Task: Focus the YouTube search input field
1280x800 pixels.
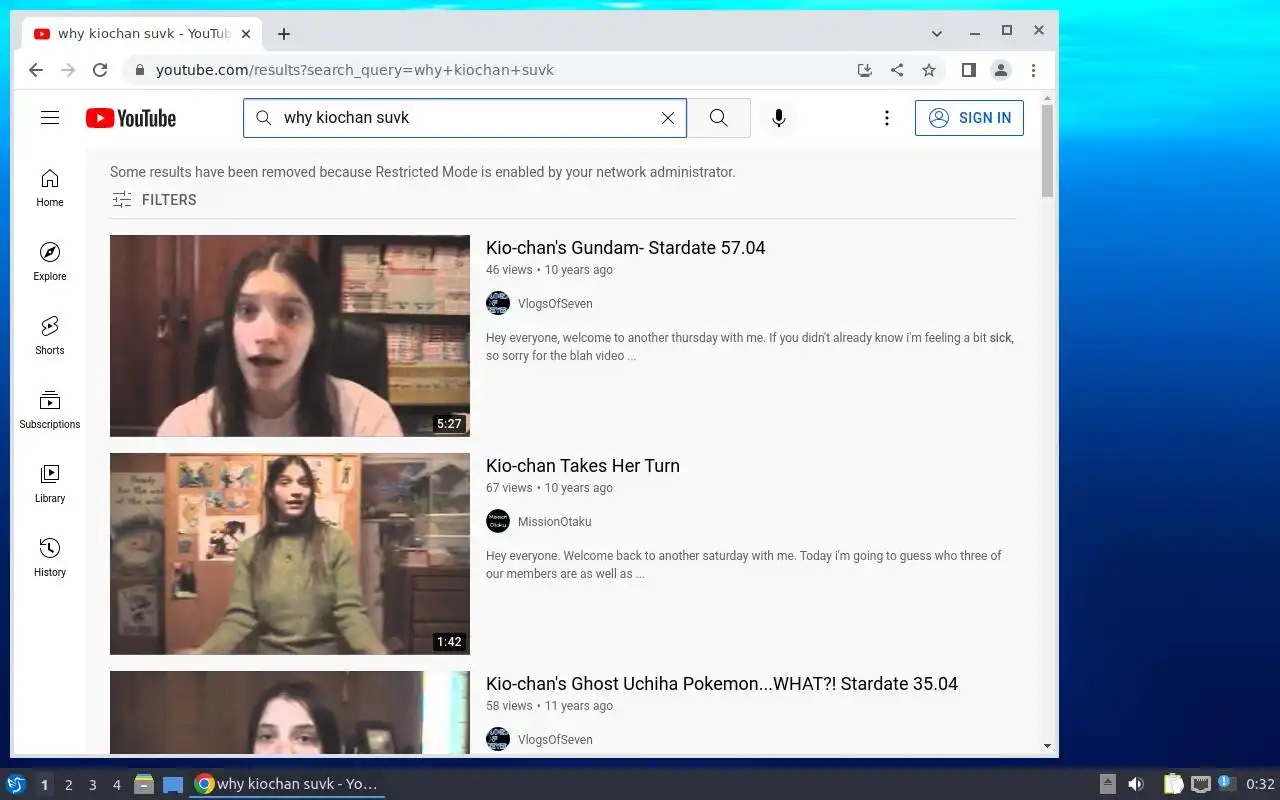Action: (465, 118)
